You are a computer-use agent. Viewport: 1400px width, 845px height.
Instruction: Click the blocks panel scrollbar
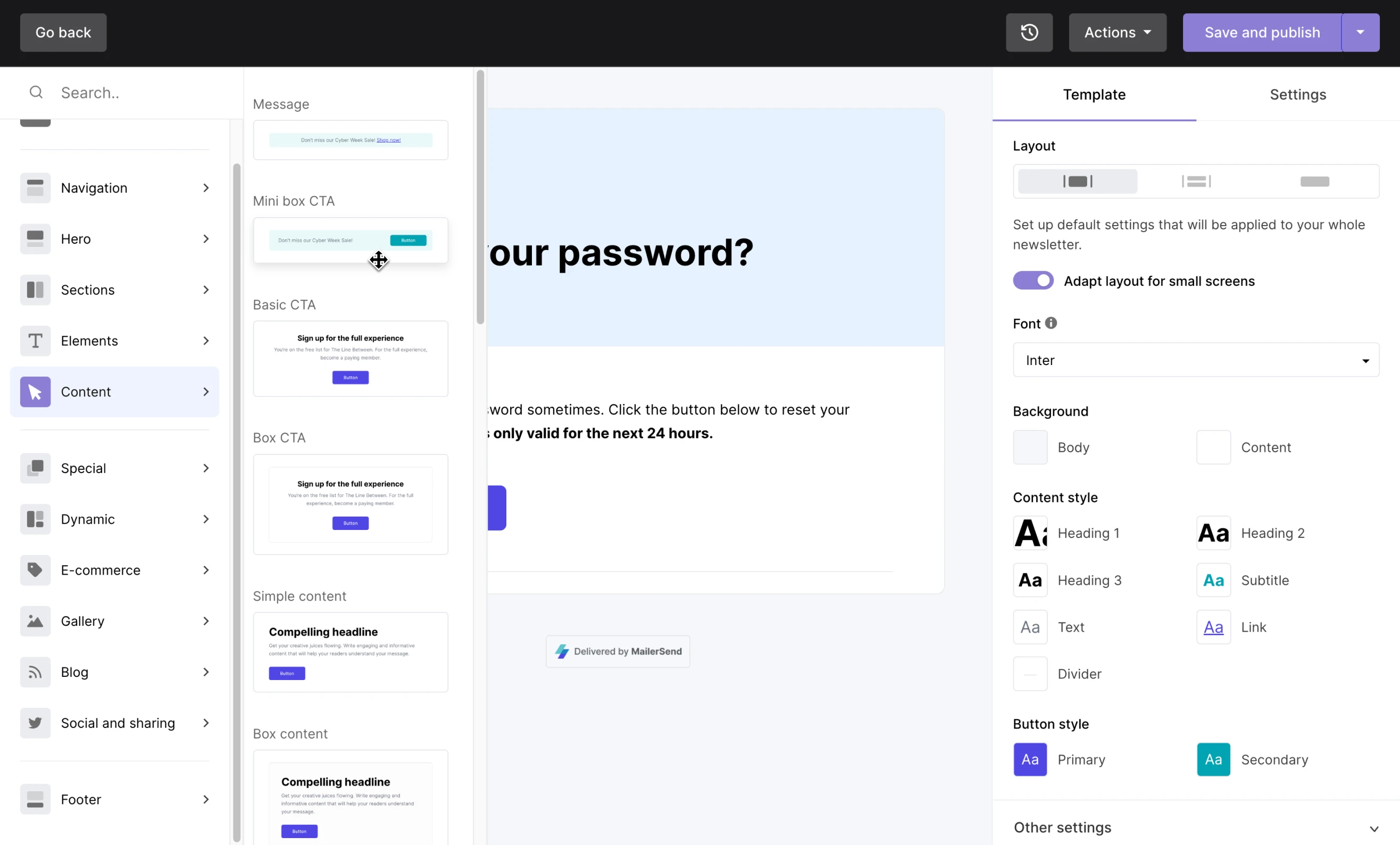(x=480, y=197)
